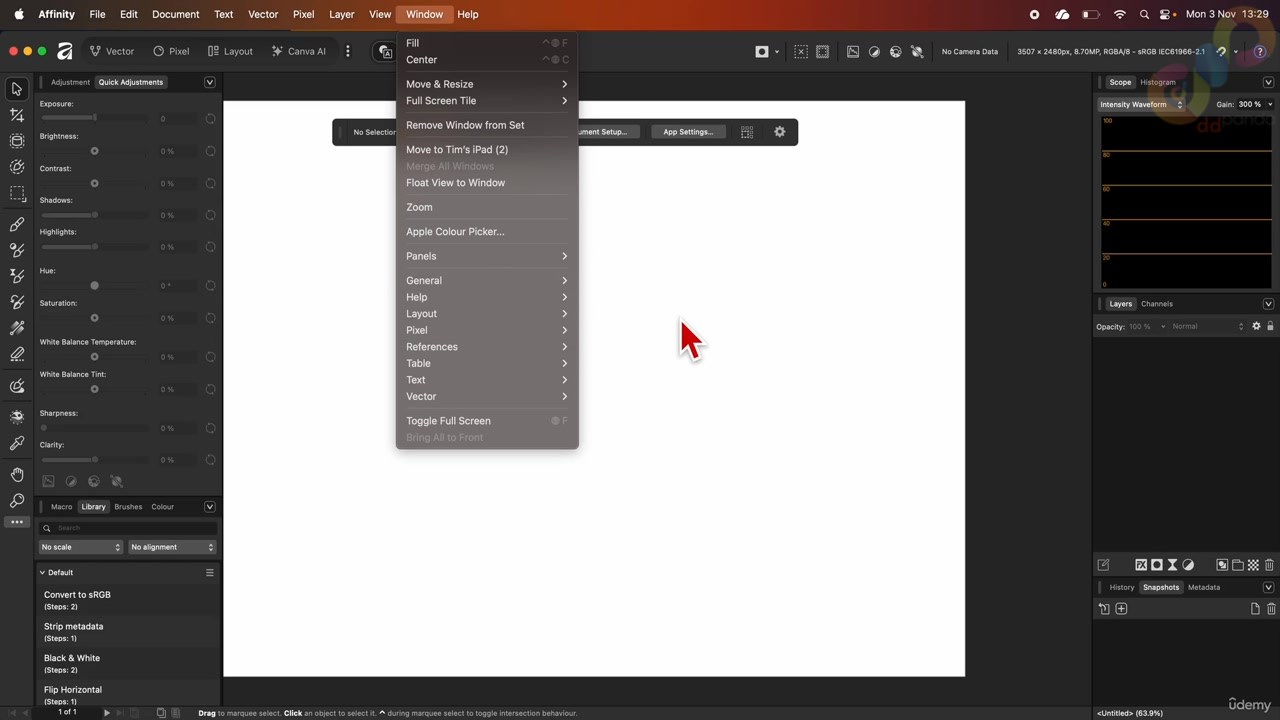Click the Group Layers folder icon
This screenshot has height=720, width=1280.
click(1237, 565)
